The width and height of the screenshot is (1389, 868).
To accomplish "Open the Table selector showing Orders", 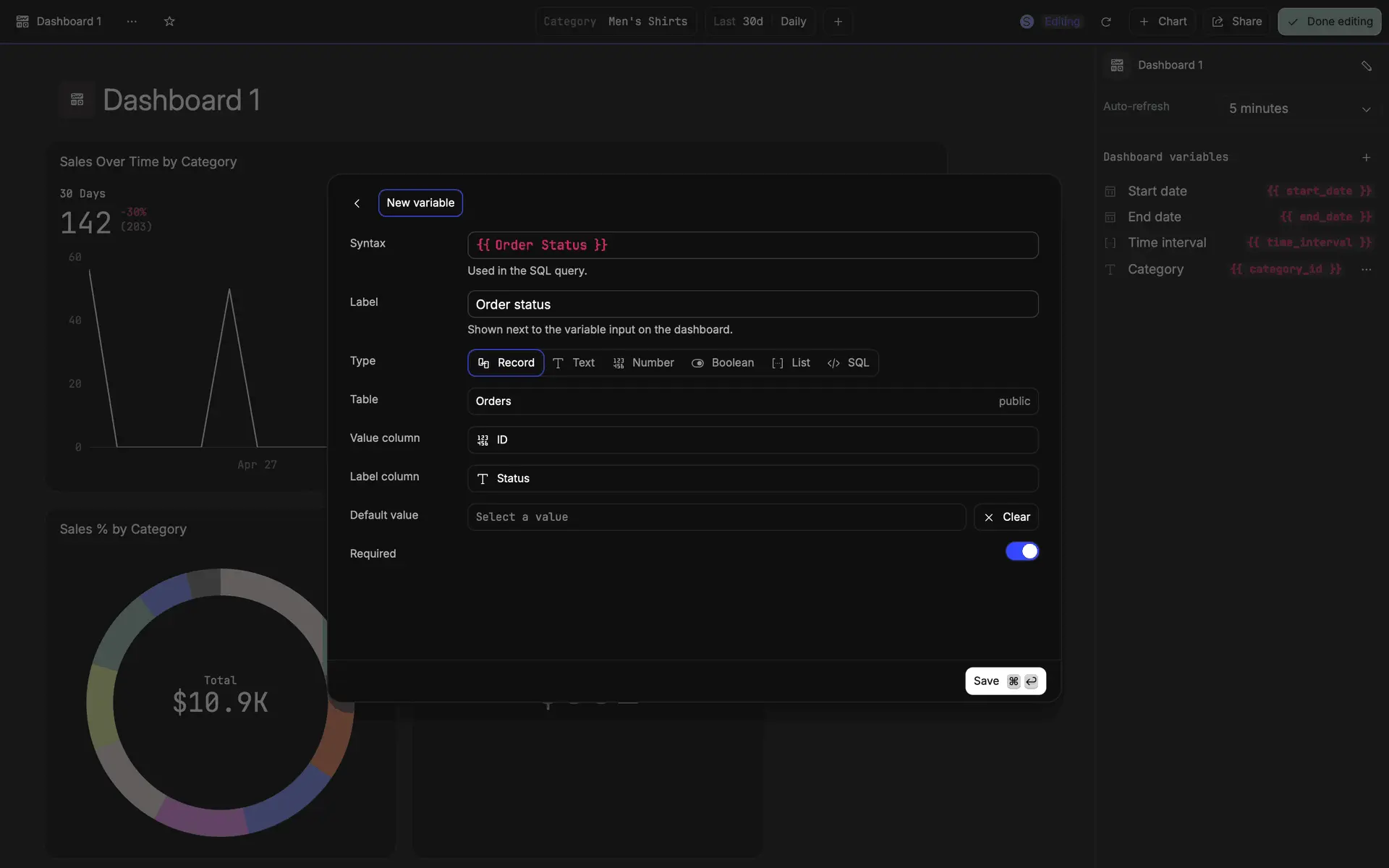I will (x=752, y=401).
